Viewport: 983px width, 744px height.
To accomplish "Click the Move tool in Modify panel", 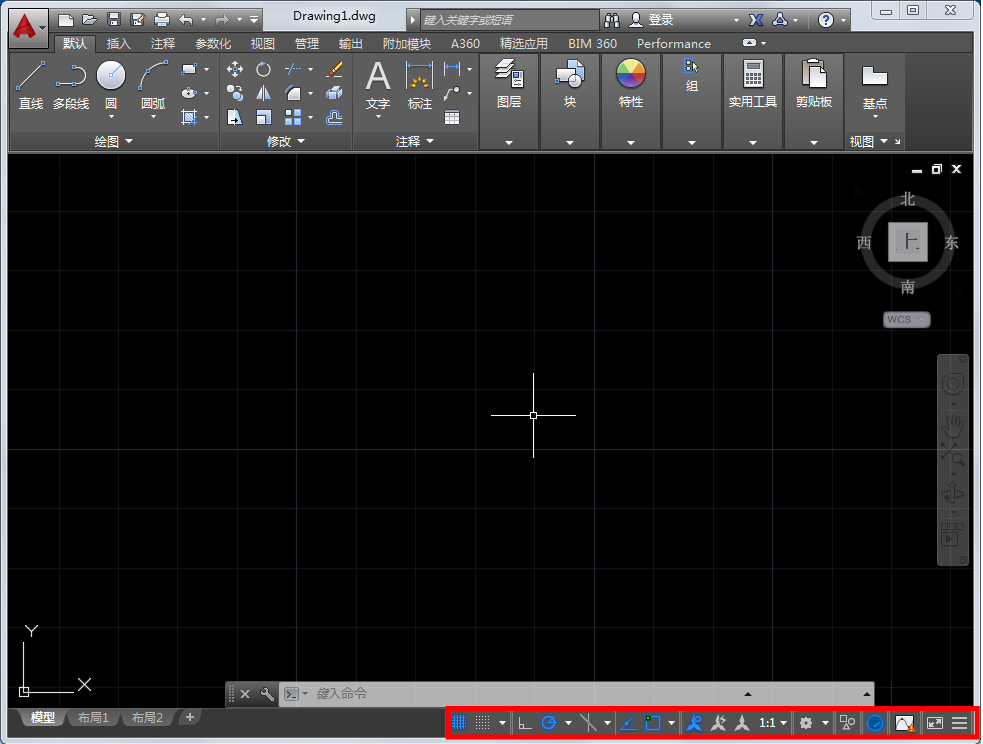I will tap(235, 69).
